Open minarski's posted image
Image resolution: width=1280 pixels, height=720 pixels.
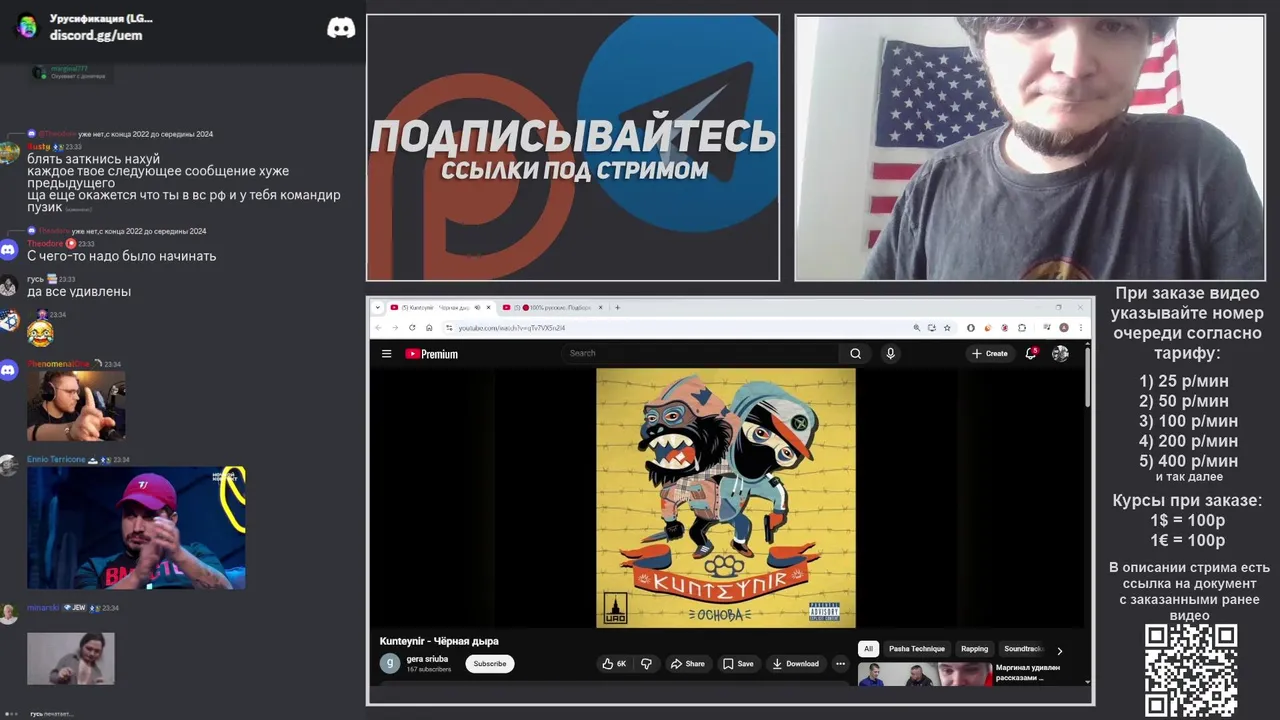pos(71,658)
